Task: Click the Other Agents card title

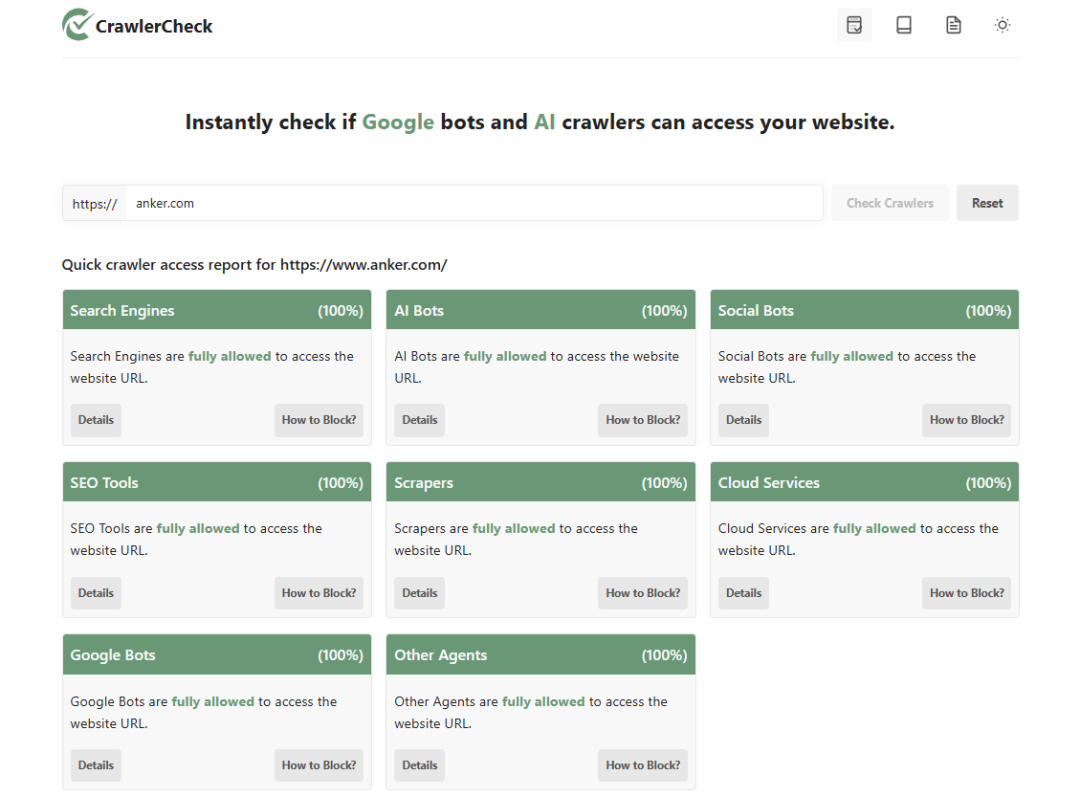Action: [x=440, y=655]
